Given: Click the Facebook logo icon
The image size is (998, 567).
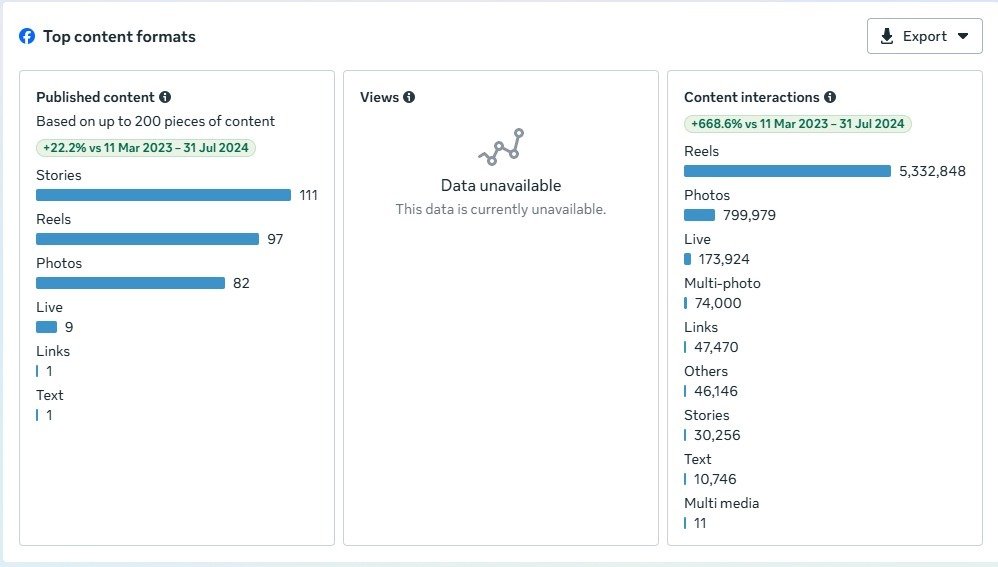Looking at the screenshot, I should pos(27,37).
